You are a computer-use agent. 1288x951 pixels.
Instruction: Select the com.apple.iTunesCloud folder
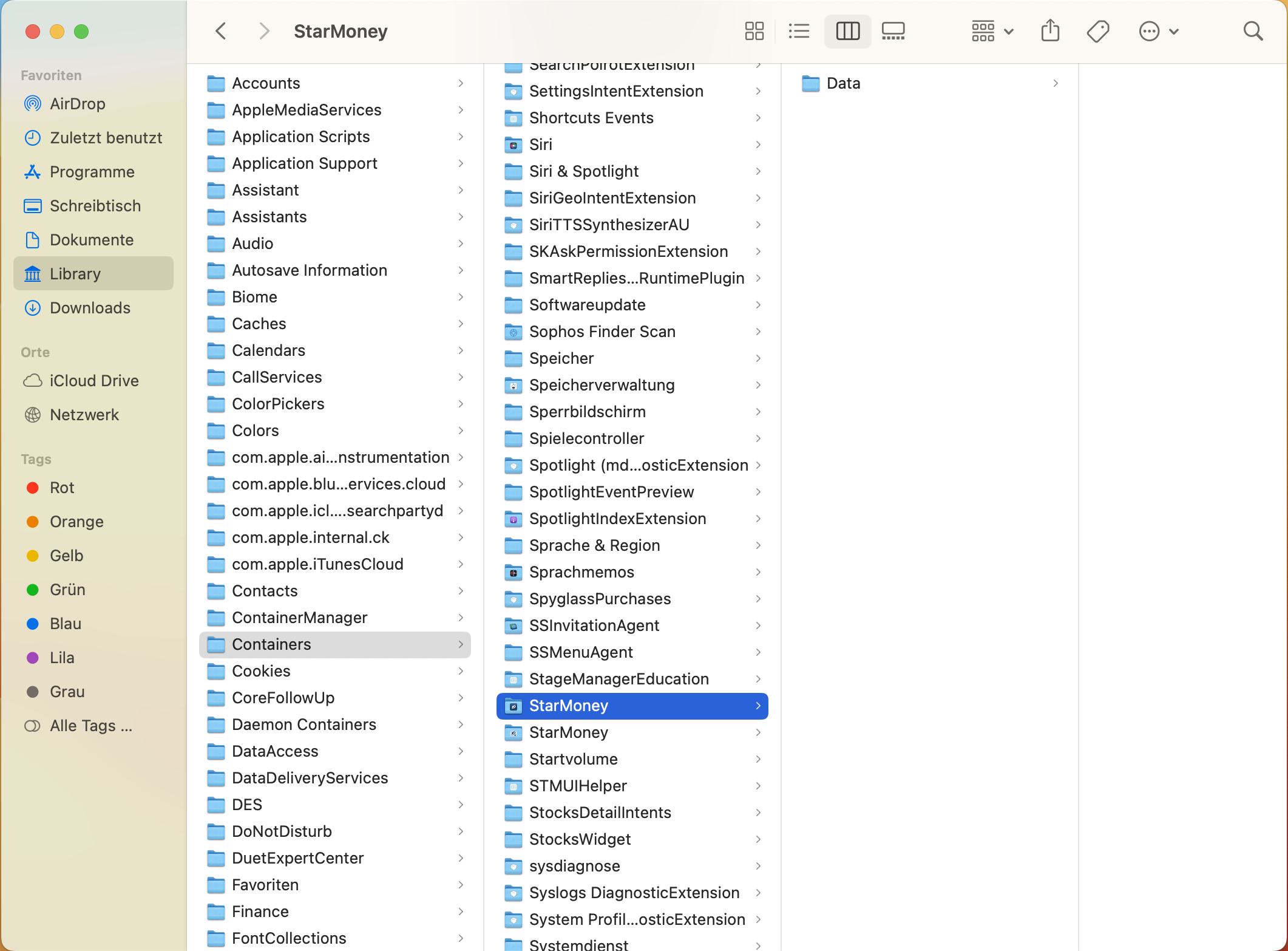tap(335, 564)
